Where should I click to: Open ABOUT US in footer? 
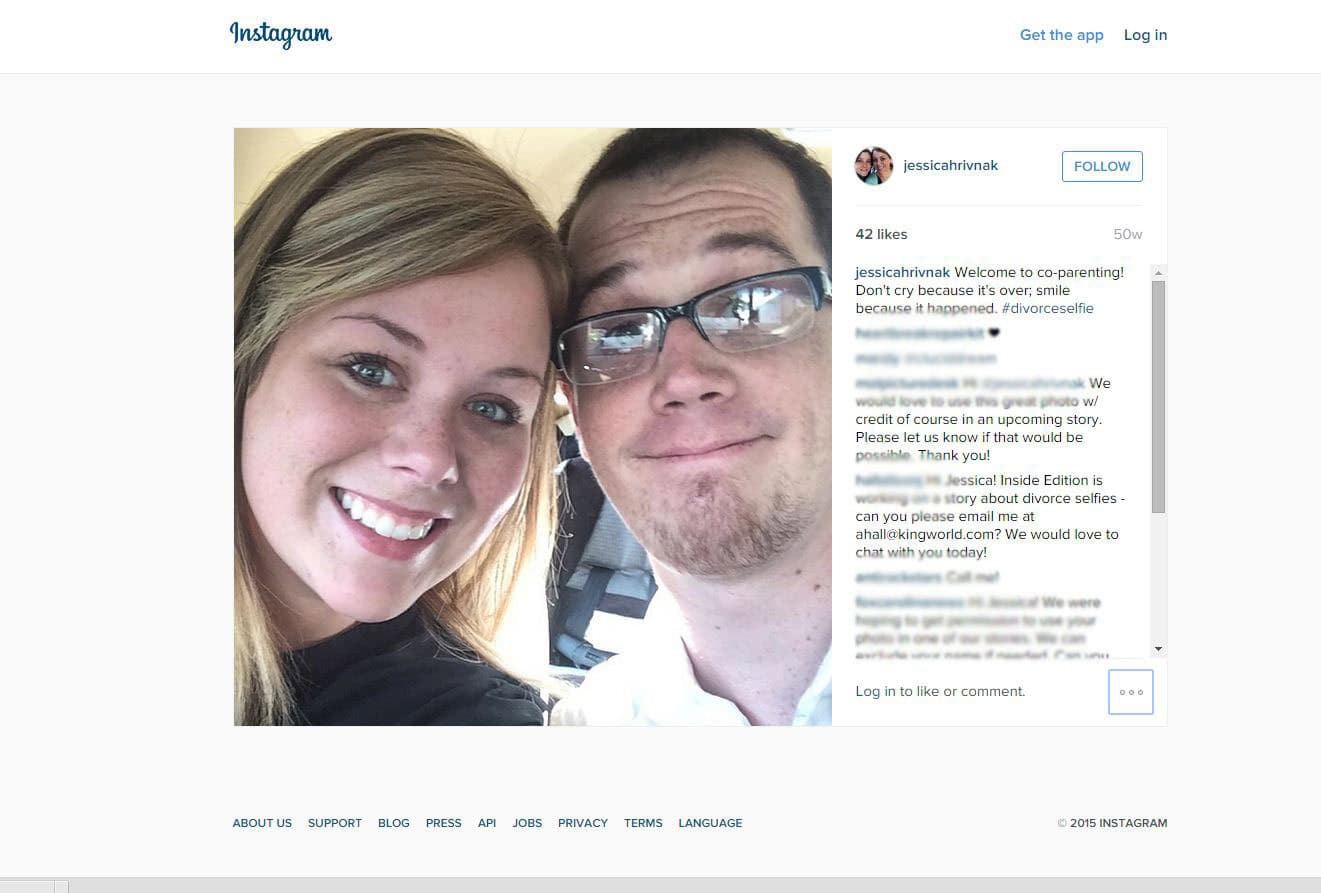coord(262,823)
